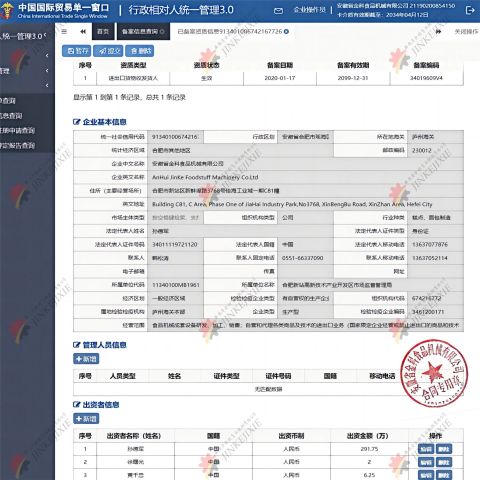Image resolution: width=480 pixels, height=480 pixels.
Task: Click the 组织机构代码 value 674216772
Action: point(435,298)
